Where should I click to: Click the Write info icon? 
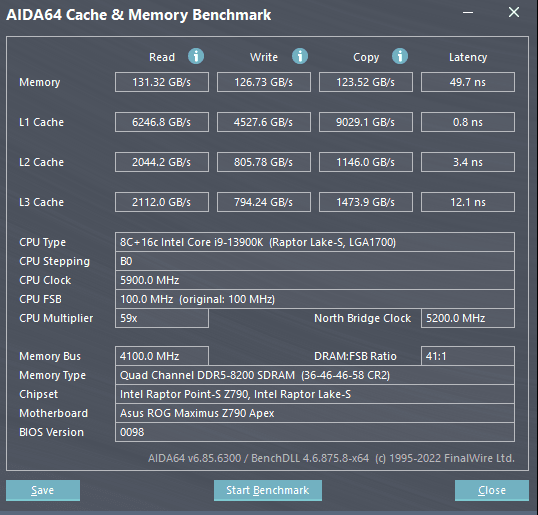[300, 56]
